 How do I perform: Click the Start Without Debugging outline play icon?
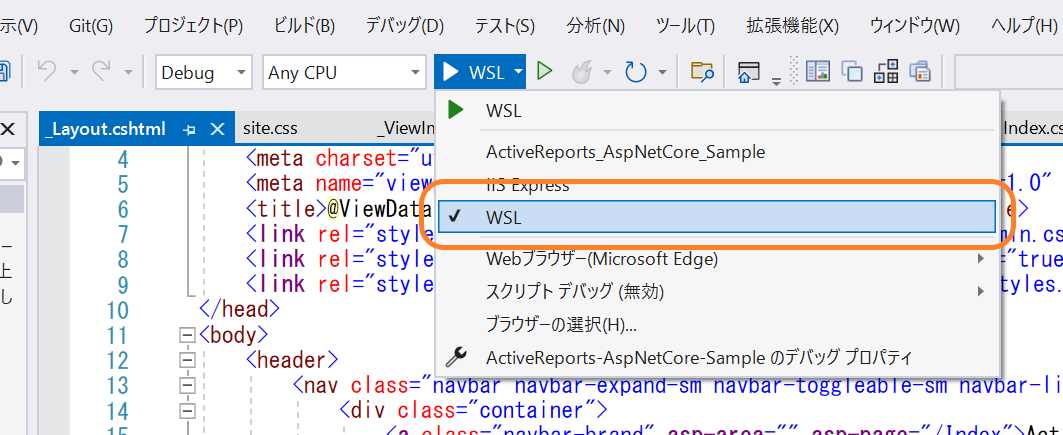point(544,71)
